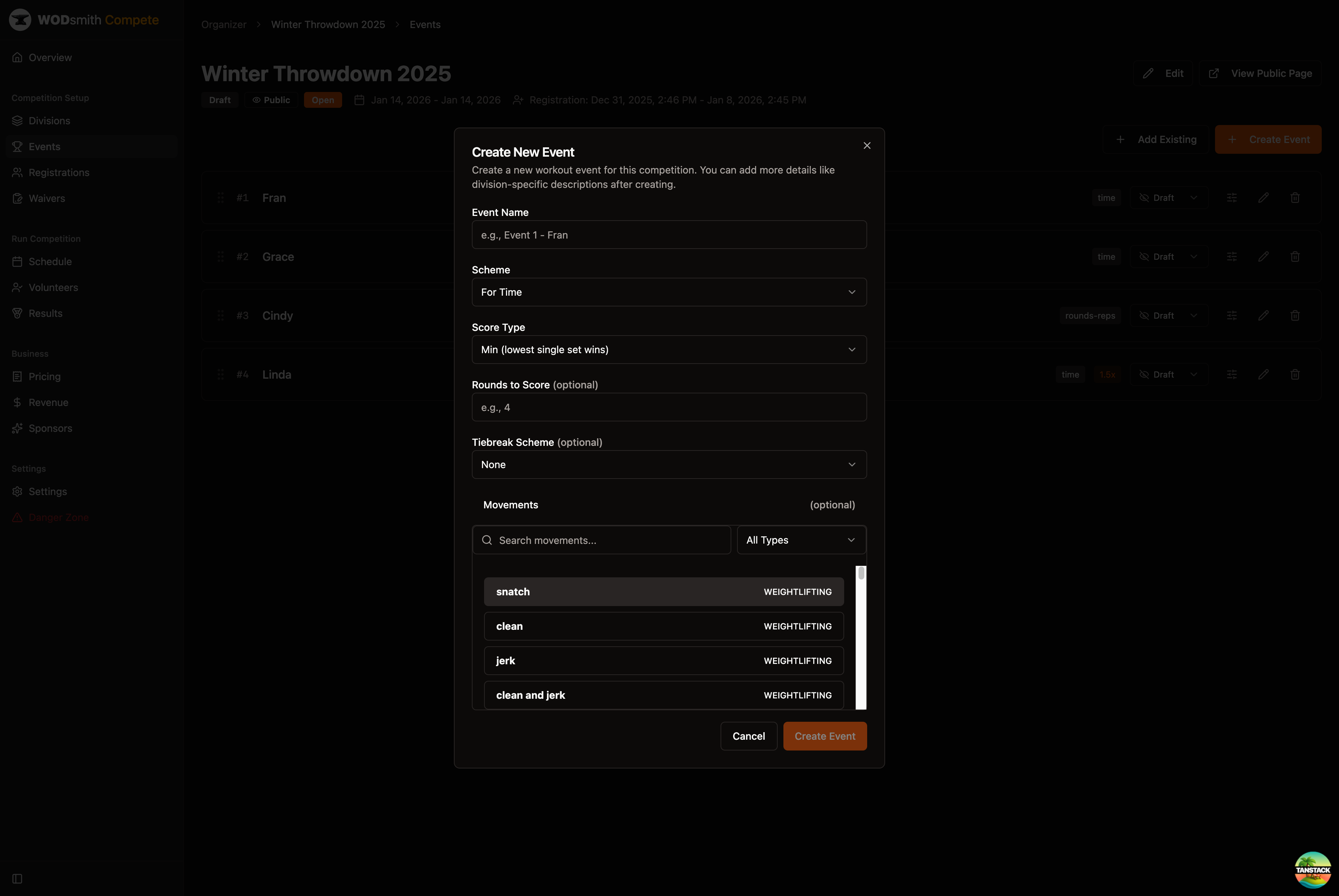This screenshot has height=896, width=1339.
Task: Click the Edit button with pencil
Action: [x=1163, y=73]
